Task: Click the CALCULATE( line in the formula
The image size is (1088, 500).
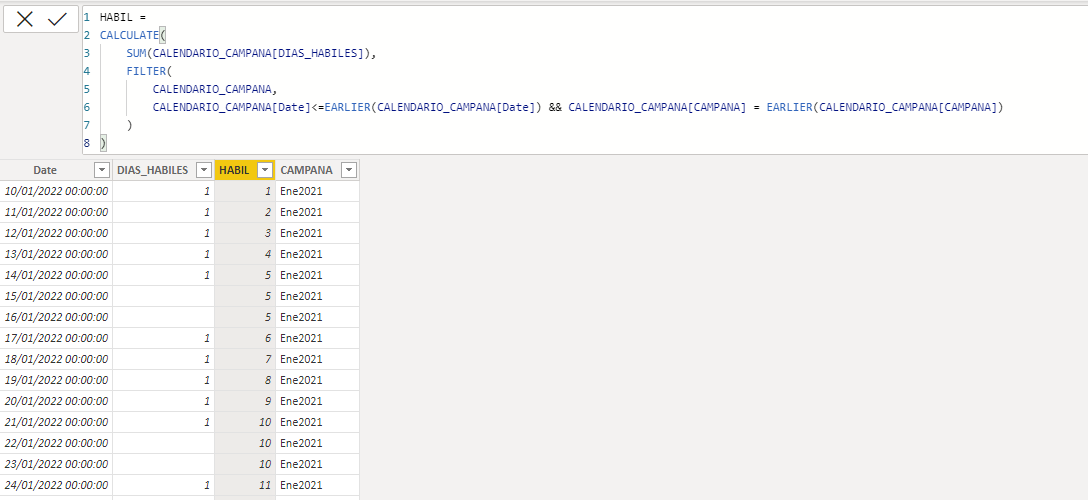Action: pyautogui.click(x=134, y=35)
